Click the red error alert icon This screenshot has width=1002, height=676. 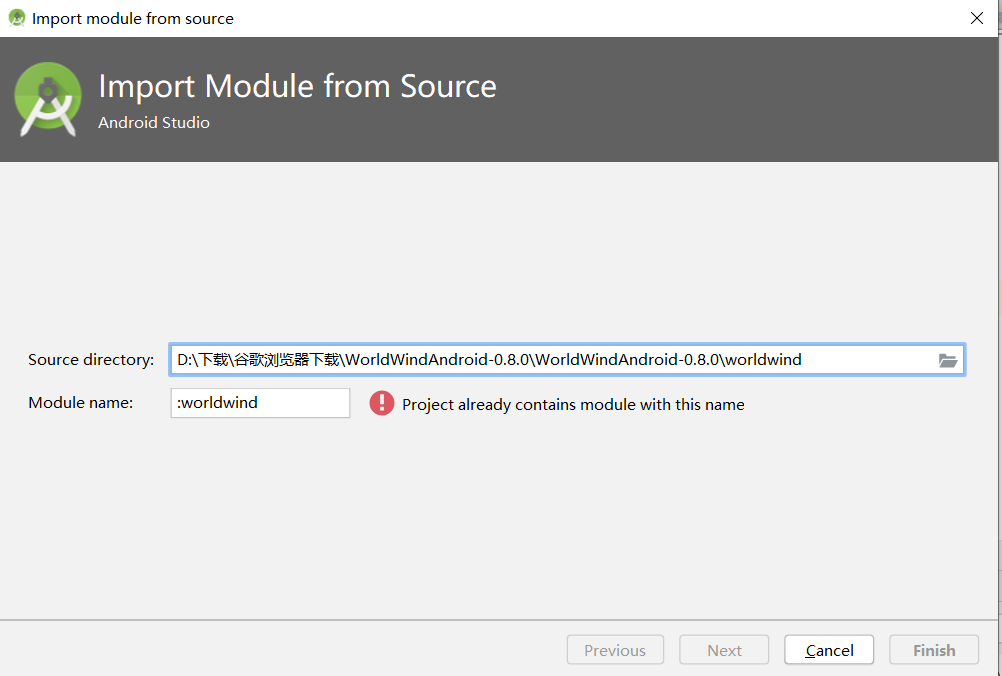[382, 403]
